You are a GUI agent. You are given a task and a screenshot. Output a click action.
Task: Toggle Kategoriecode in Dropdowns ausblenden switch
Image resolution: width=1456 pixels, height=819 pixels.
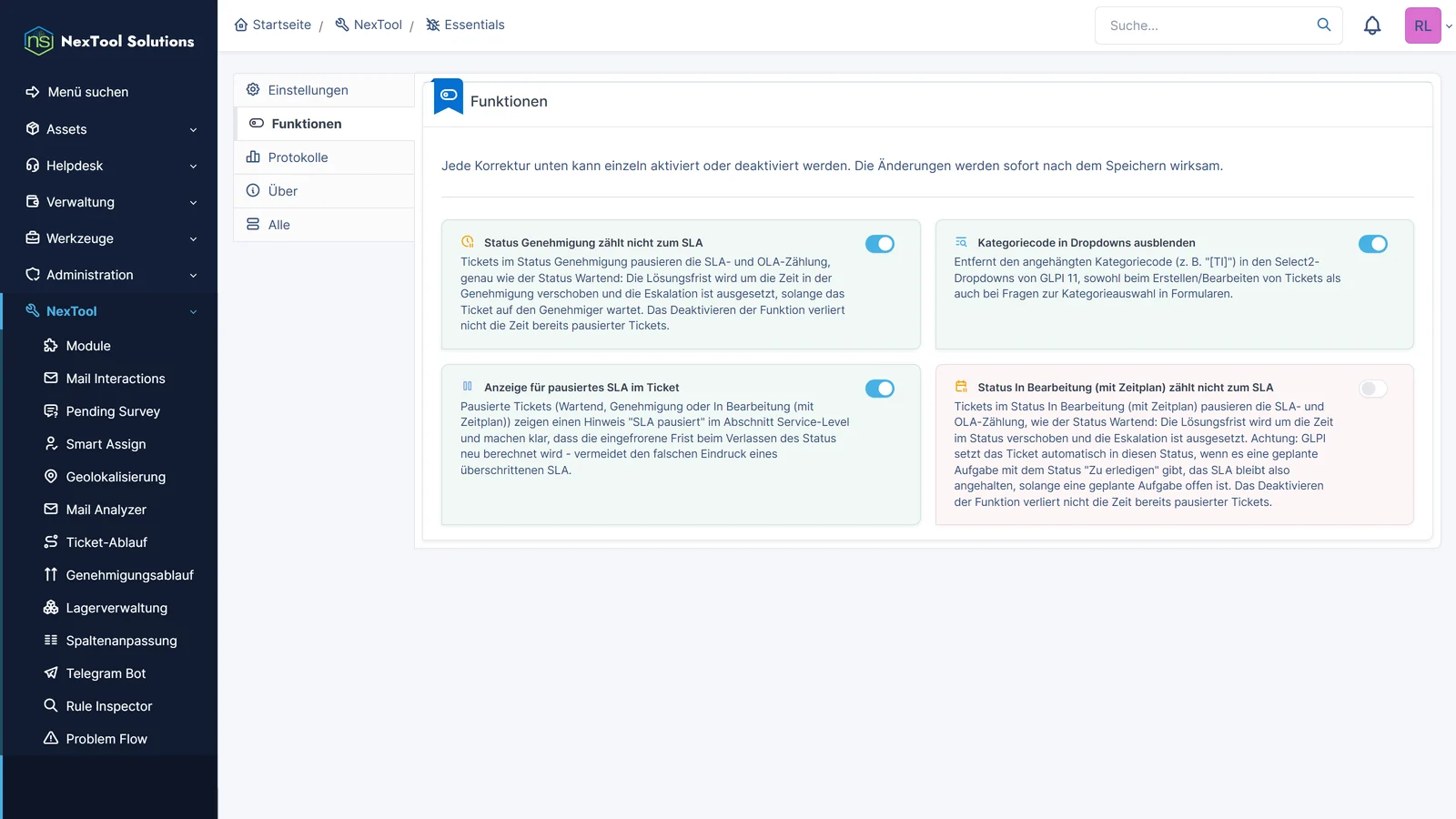click(x=1373, y=244)
